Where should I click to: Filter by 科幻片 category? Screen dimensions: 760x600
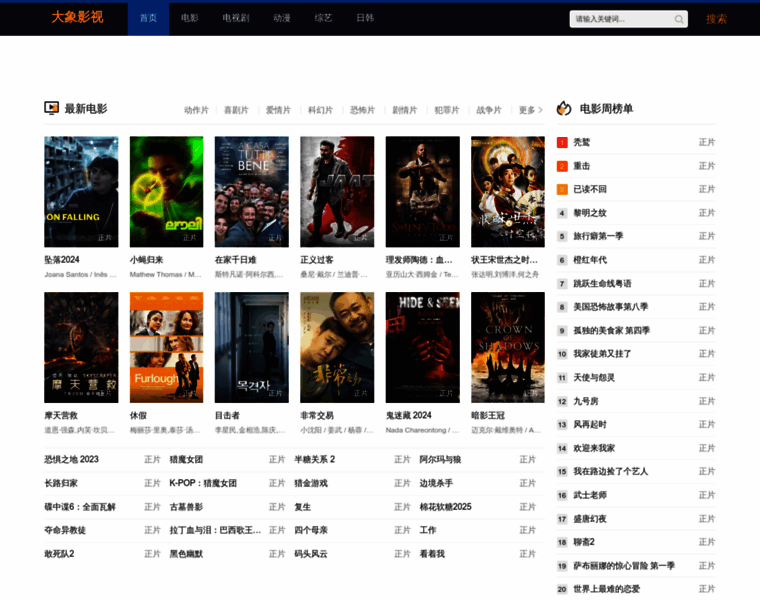(x=320, y=110)
